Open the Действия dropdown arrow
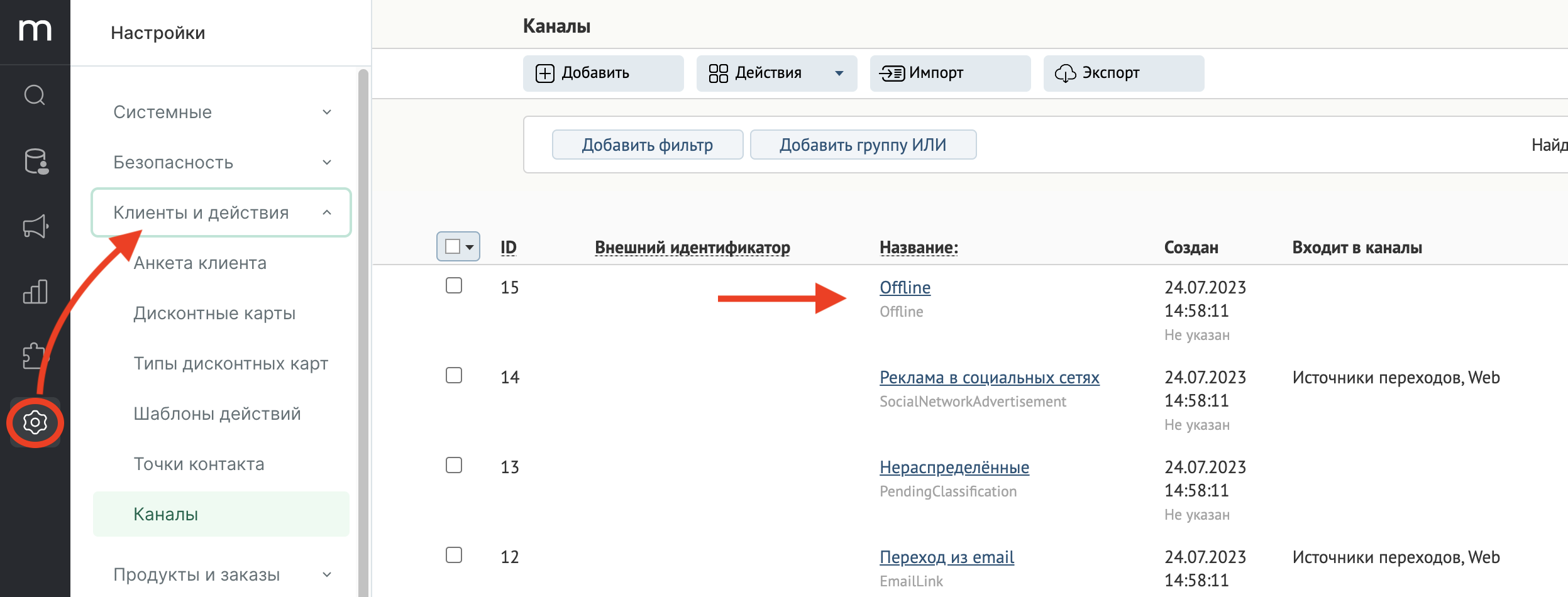Image resolution: width=1568 pixels, height=597 pixels. pyautogui.click(x=839, y=74)
